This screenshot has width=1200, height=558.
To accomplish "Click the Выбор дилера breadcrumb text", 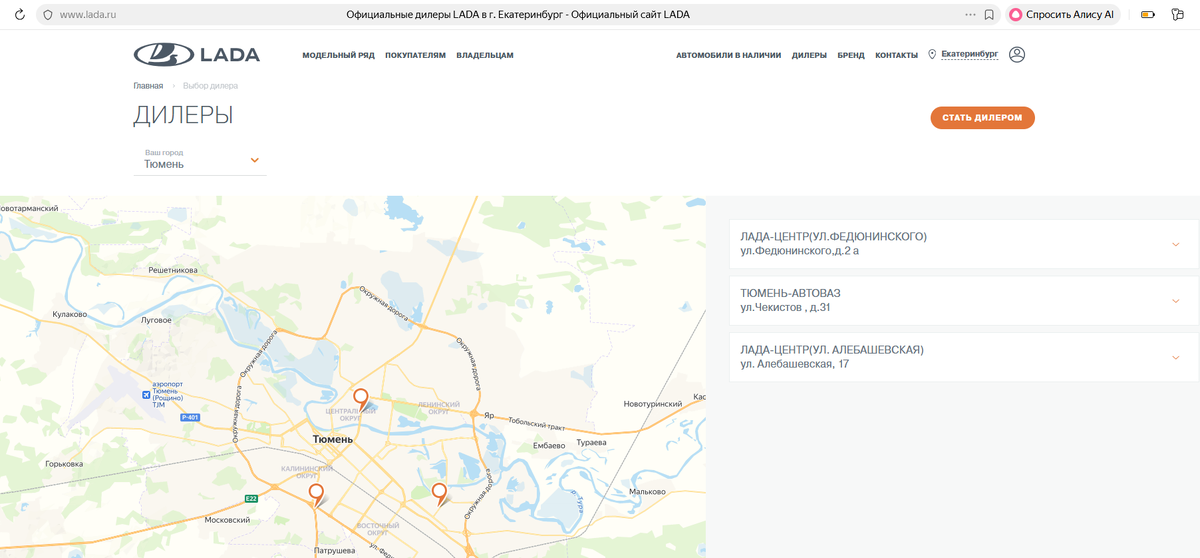I will pos(210,86).
